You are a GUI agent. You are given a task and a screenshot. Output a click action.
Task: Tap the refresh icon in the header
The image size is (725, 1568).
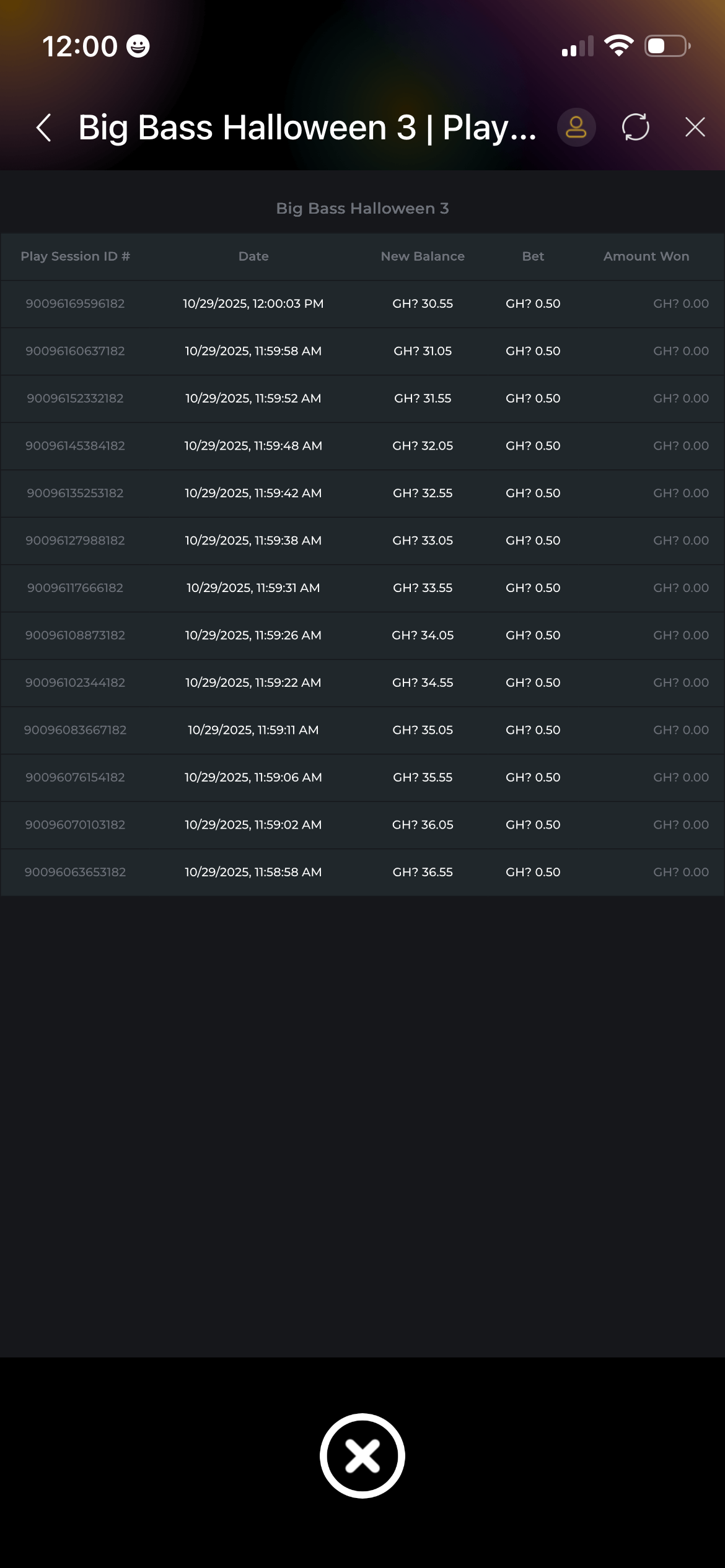point(635,128)
